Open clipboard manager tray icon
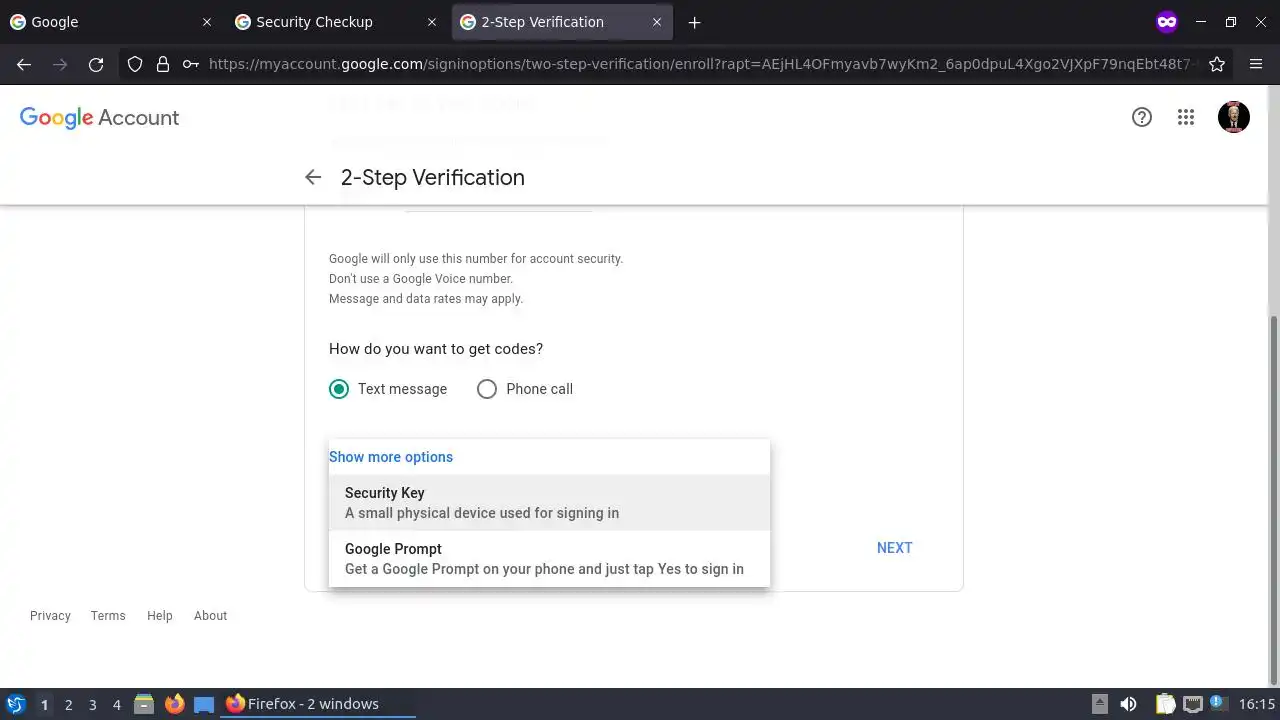Image resolution: width=1280 pixels, height=720 pixels. [1165, 704]
